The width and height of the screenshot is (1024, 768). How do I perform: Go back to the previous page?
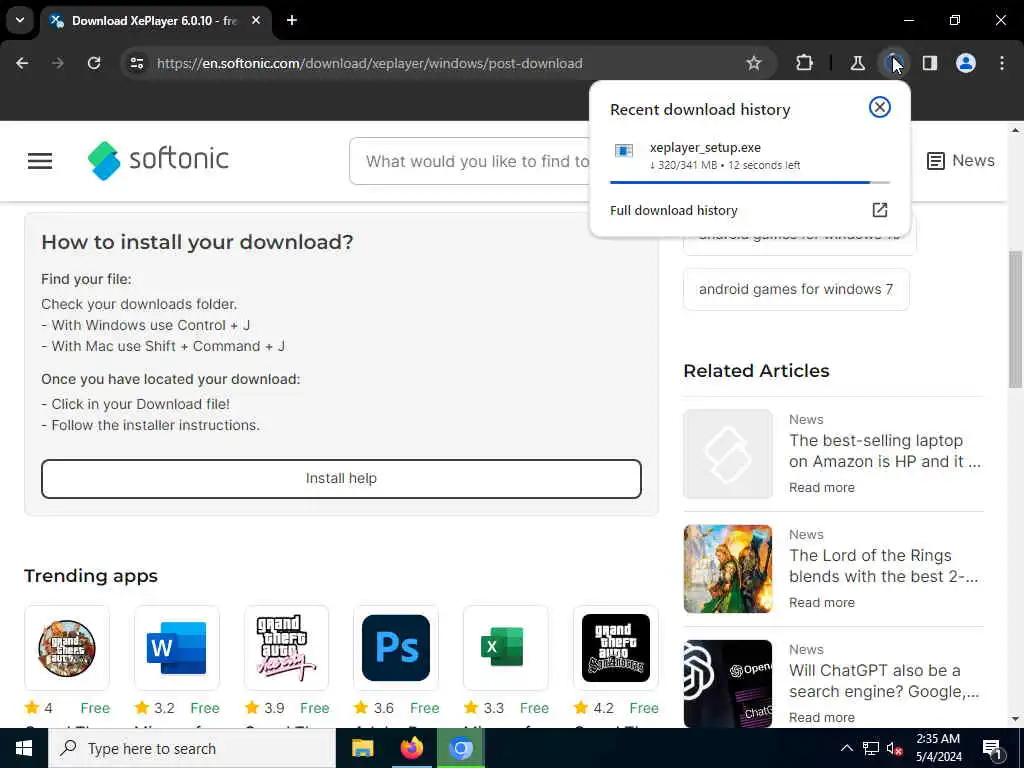[x=22, y=63]
